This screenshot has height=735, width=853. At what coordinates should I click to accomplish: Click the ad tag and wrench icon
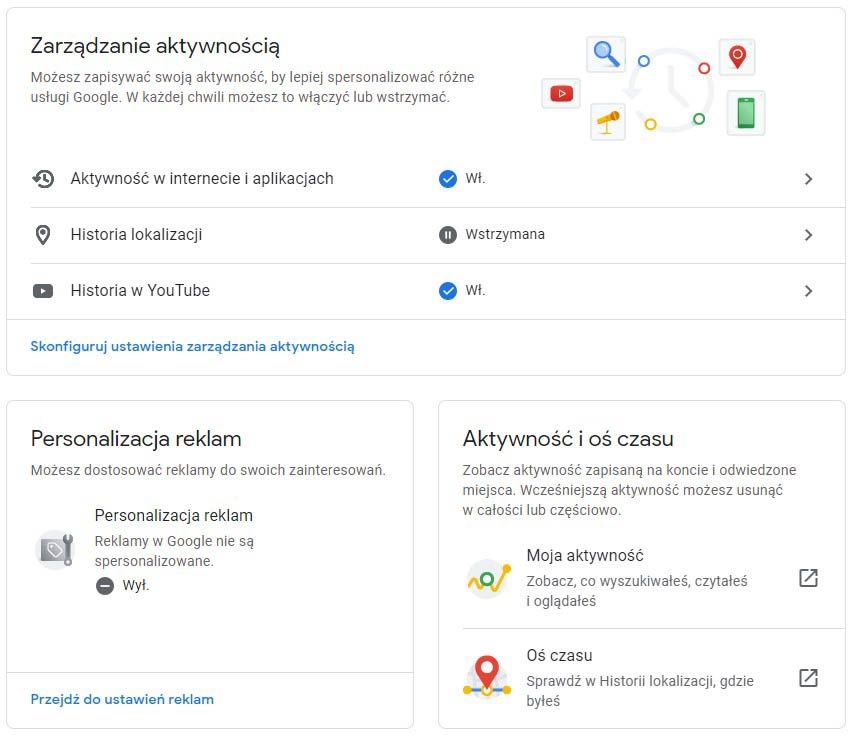tap(55, 549)
